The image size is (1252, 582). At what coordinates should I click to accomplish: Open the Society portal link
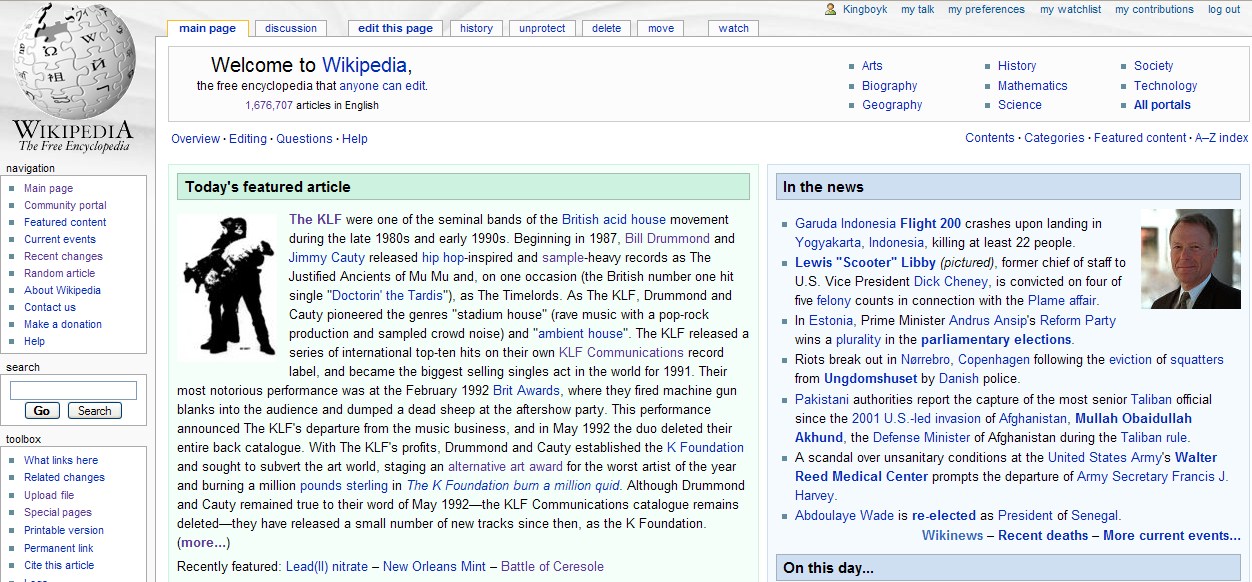pos(1153,66)
